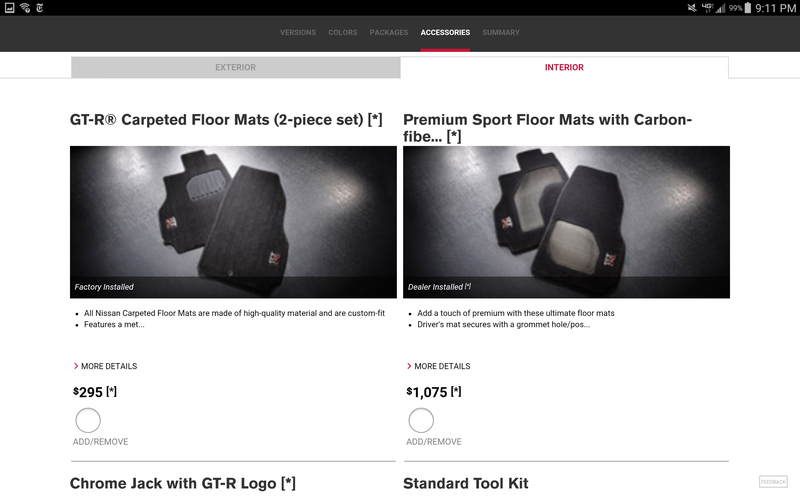
Task: Open the Premium Sport Floor Mats product image
Action: (x=566, y=222)
